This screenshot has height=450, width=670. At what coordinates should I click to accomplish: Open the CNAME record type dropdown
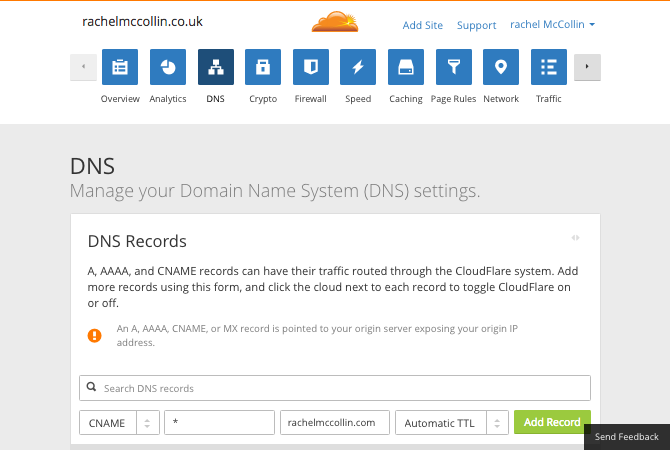coord(119,423)
